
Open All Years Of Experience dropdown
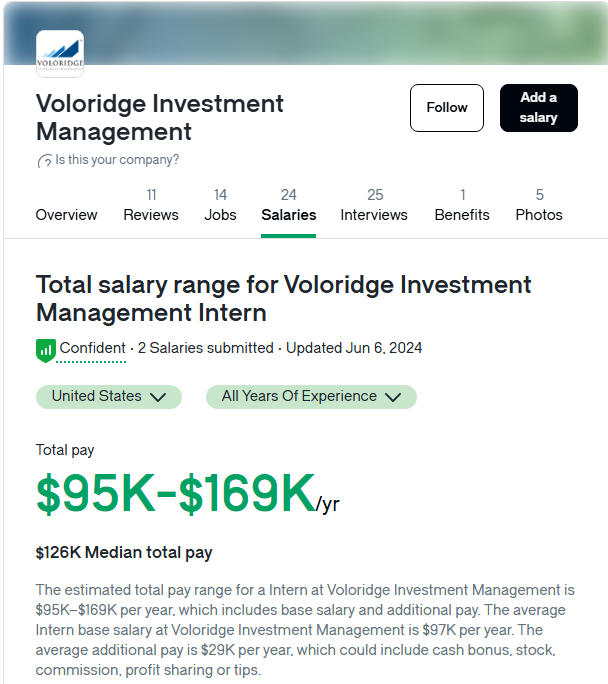(x=311, y=397)
